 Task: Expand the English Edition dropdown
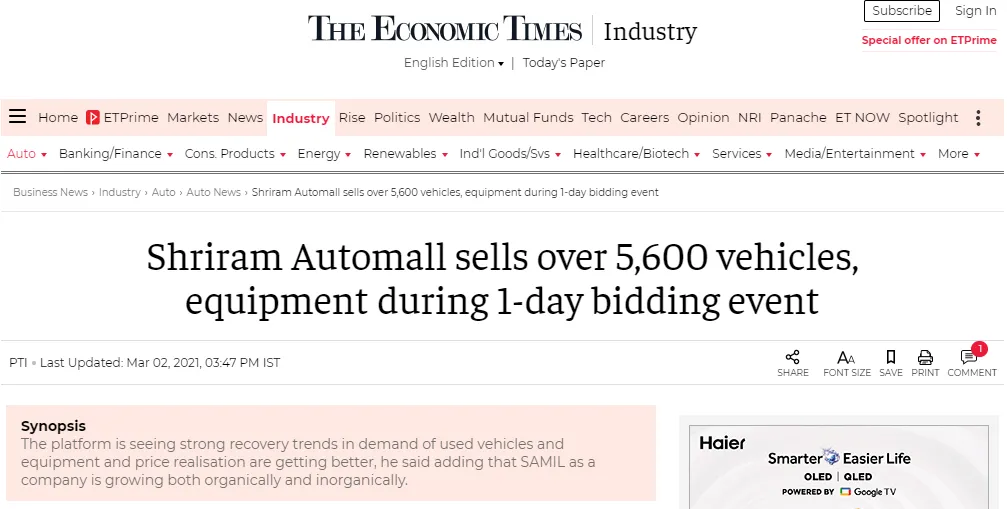click(x=453, y=63)
